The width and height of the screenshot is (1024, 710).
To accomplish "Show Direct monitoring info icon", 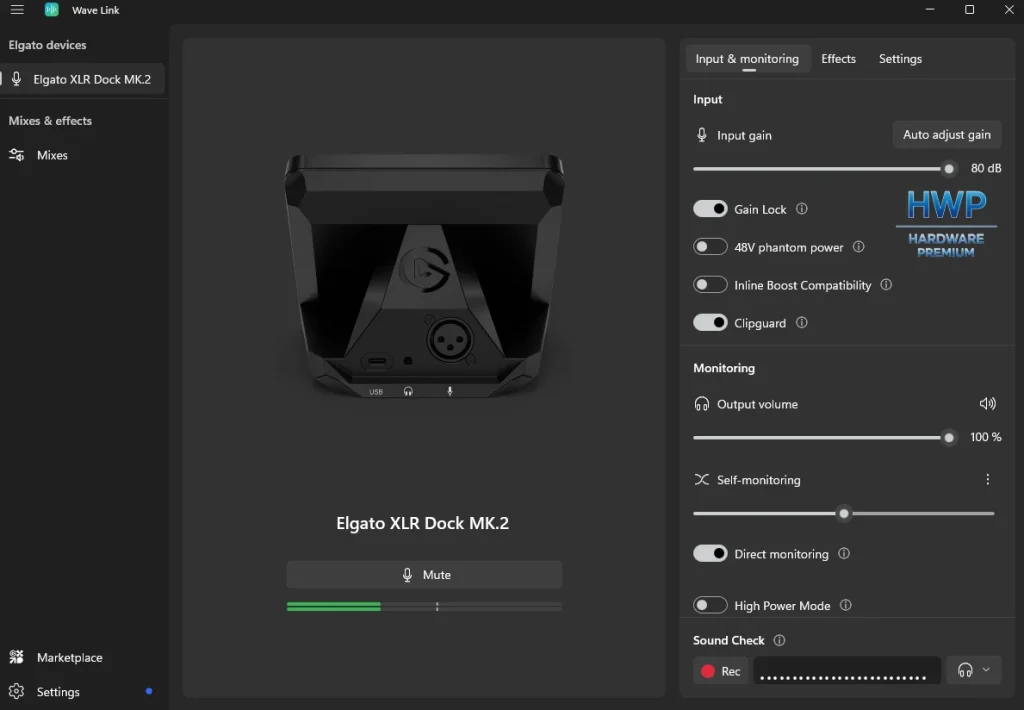I will pos(844,554).
